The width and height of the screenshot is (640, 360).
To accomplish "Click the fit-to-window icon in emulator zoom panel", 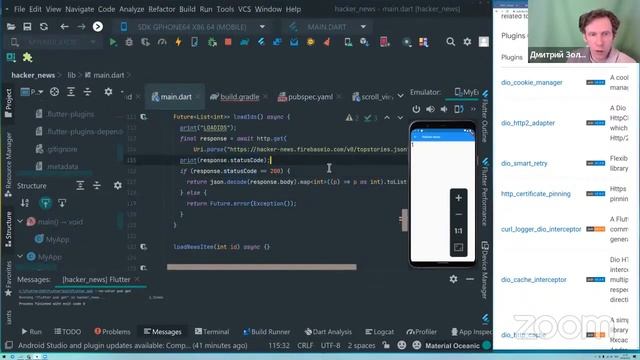I will pos(458,247).
